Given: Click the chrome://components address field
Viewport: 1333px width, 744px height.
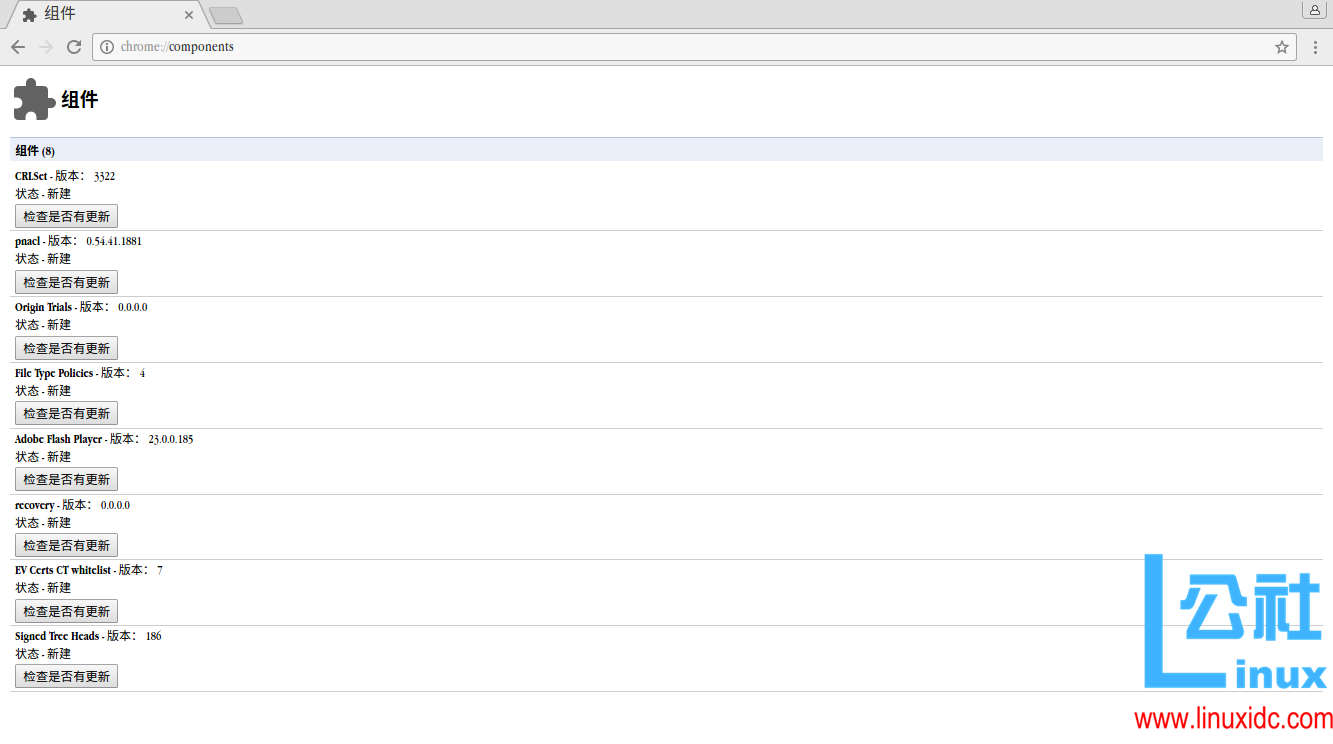Looking at the screenshot, I should 600,47.
